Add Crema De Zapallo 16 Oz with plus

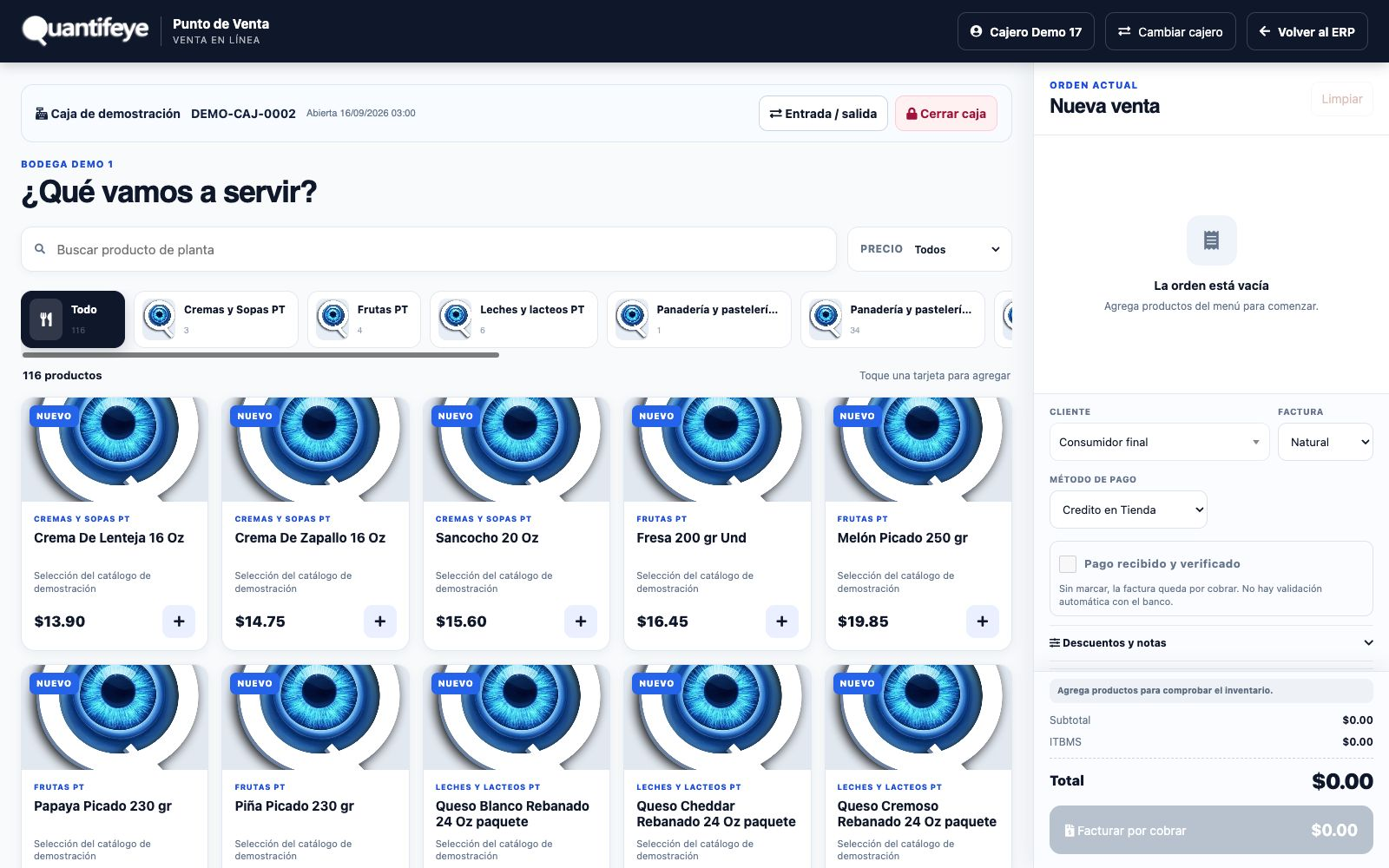(379, 621)
